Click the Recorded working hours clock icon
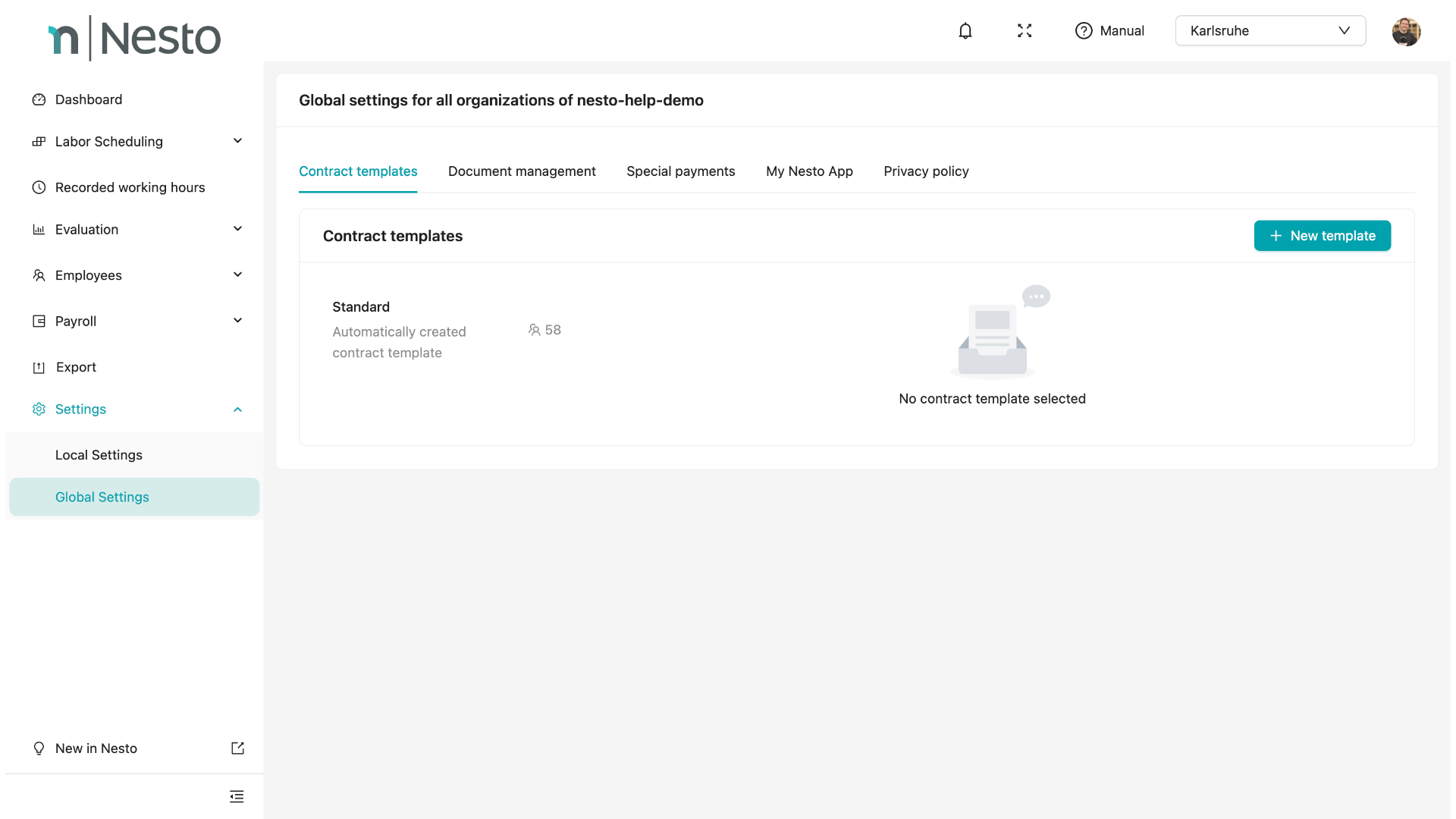The height and width of the screenshot is (819, 1456). tap(39, 187)
